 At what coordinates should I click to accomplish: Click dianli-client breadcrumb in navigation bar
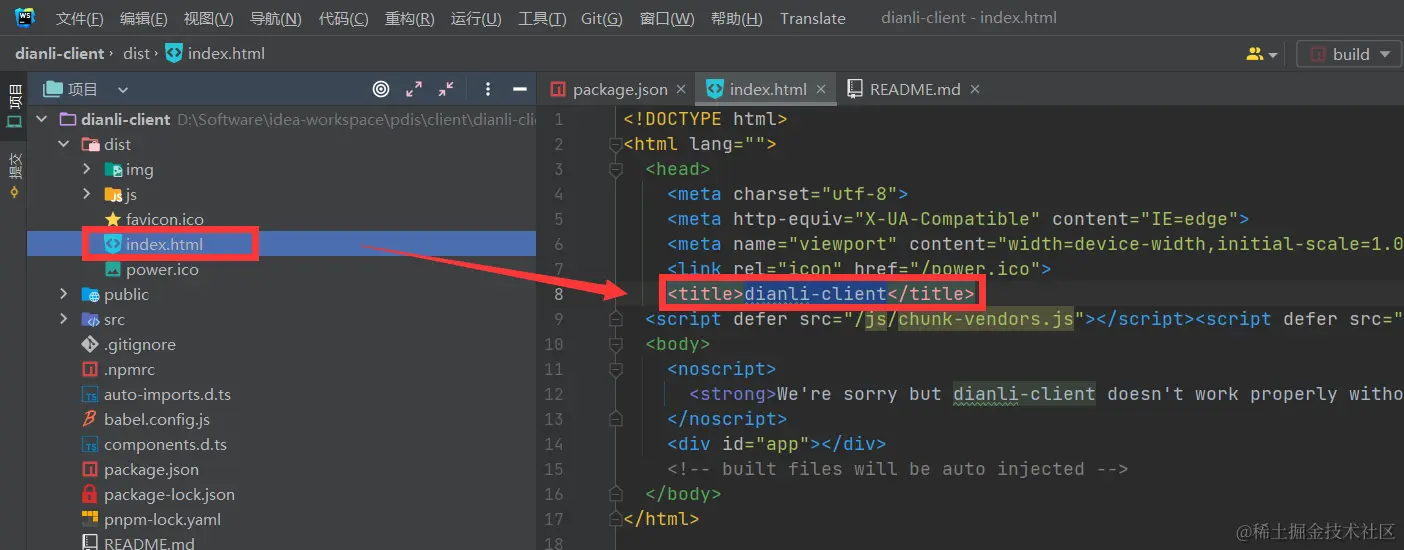(x=60, y=53)
